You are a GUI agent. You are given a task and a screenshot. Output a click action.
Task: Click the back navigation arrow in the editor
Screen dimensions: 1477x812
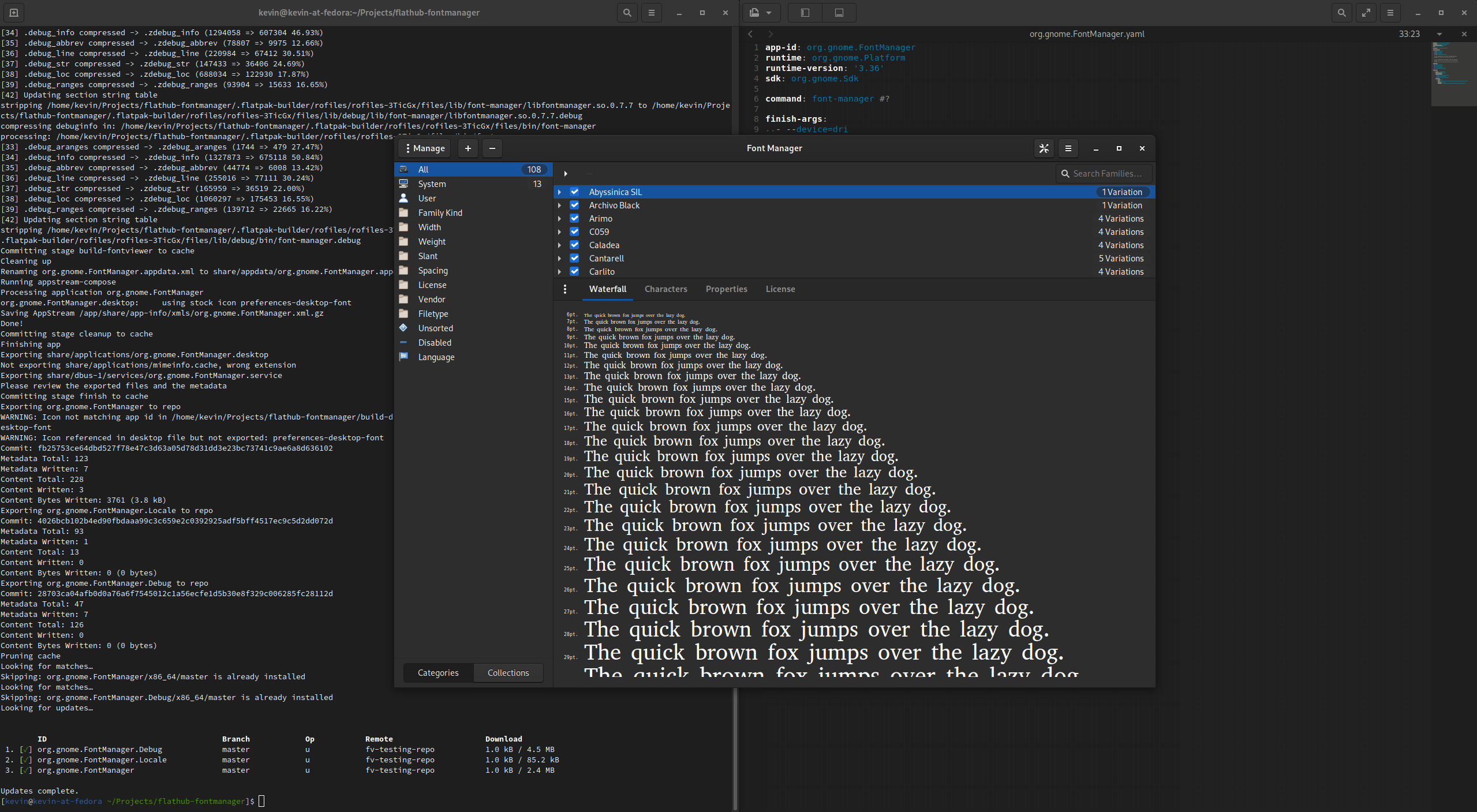tap(750, 33)
